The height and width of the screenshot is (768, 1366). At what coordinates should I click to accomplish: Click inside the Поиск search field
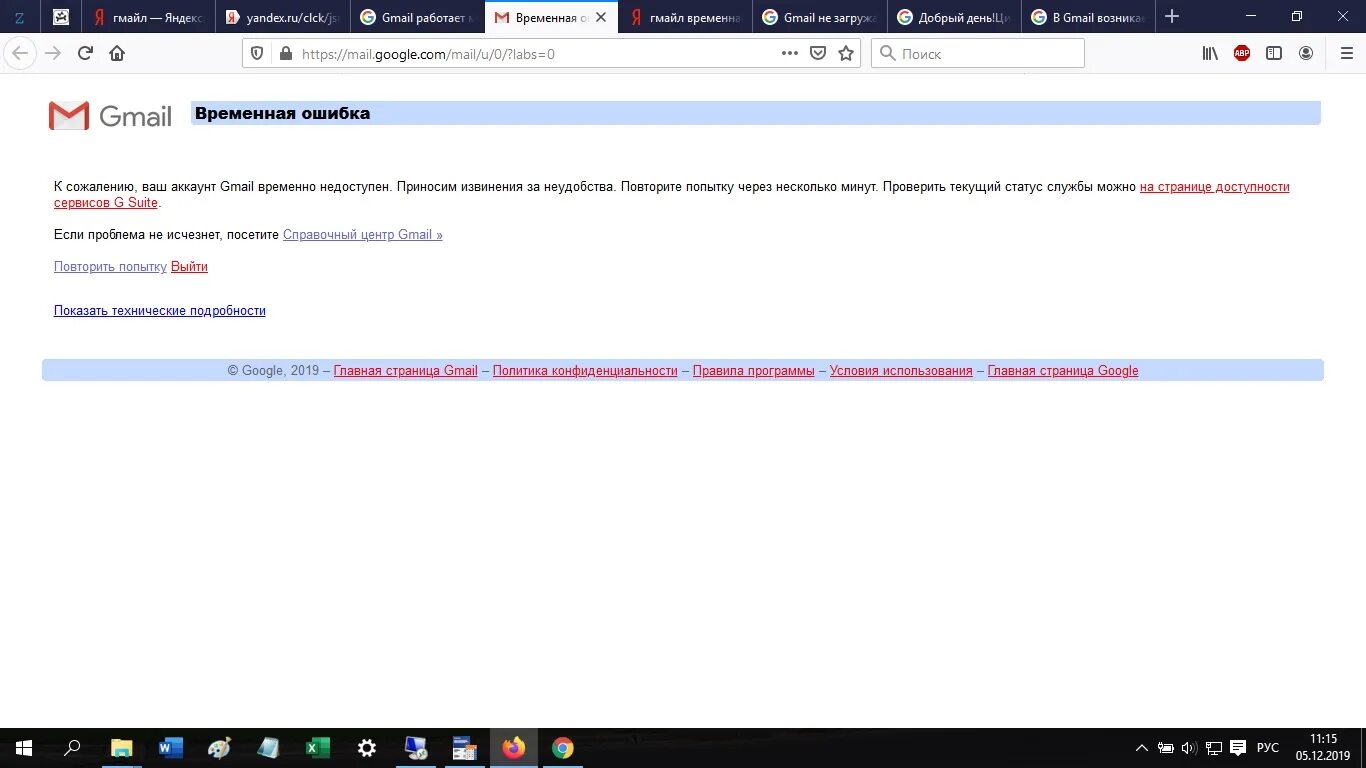[978, 54]
